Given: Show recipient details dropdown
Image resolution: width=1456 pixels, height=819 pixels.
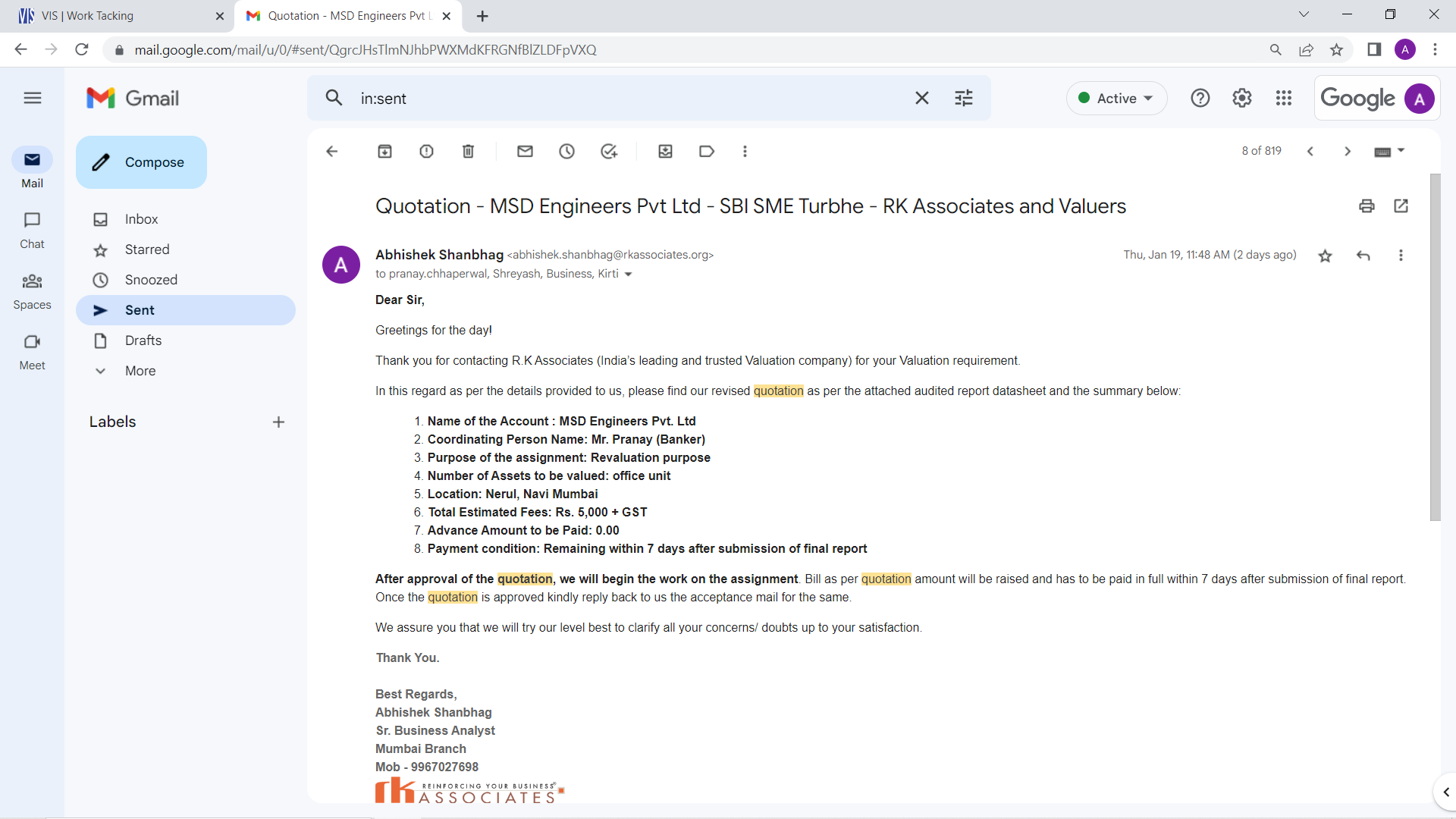Looking at the screenshot, I should 628,275.
